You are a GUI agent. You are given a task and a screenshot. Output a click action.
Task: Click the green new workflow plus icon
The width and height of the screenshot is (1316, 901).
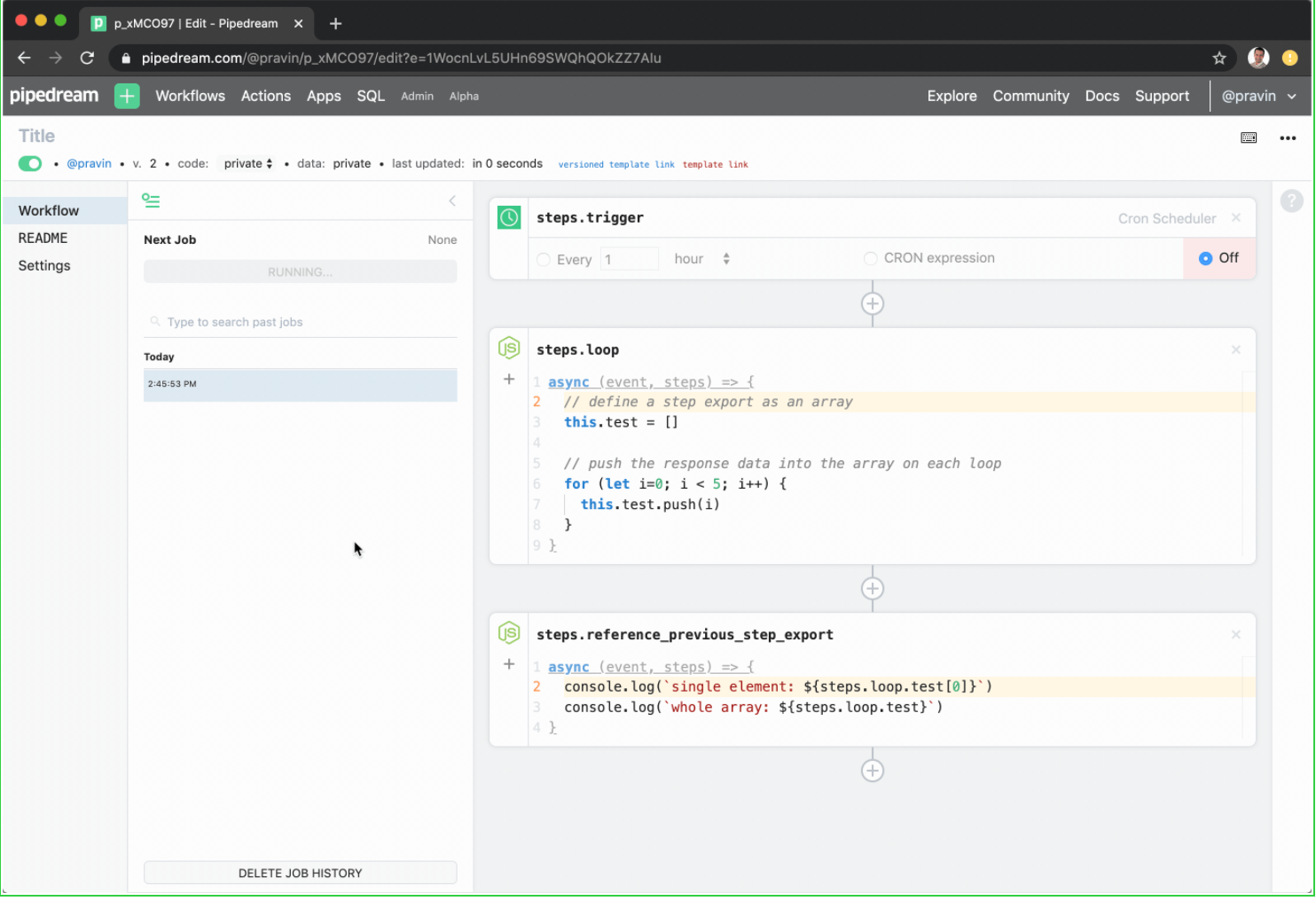coord(127,96)
